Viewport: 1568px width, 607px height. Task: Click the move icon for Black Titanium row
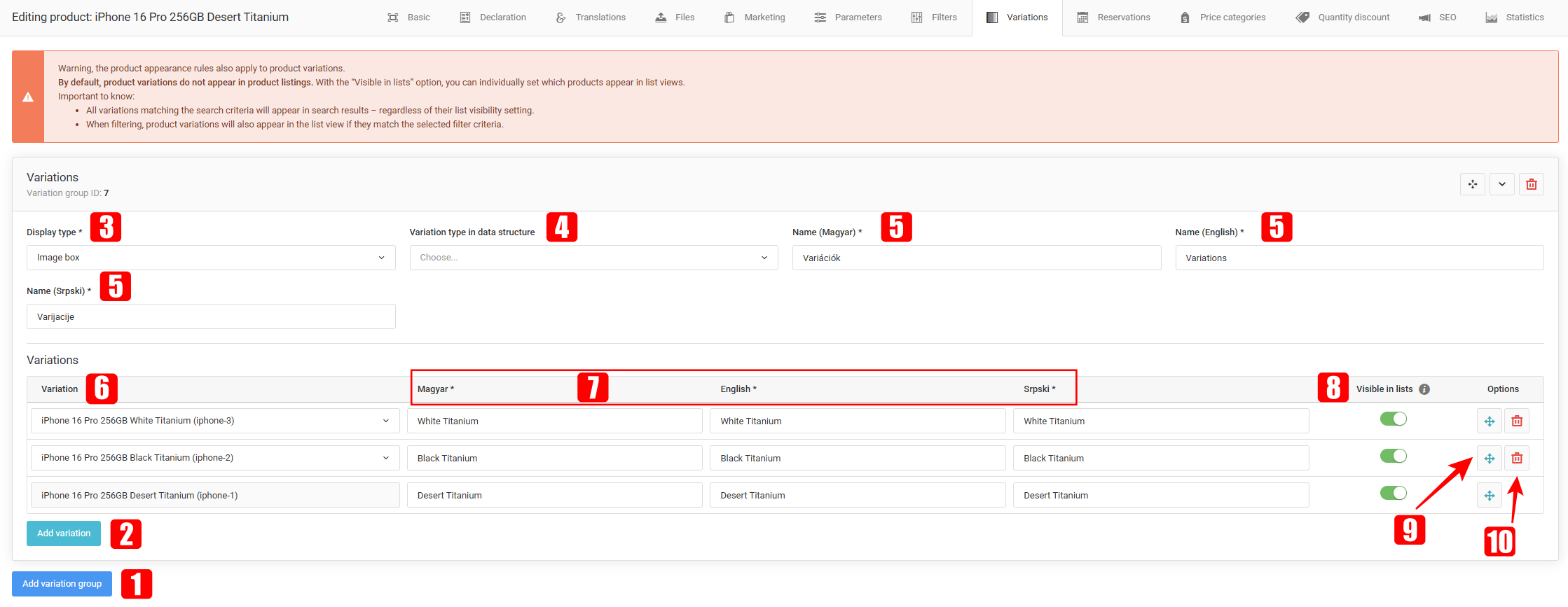[1490, 458]
